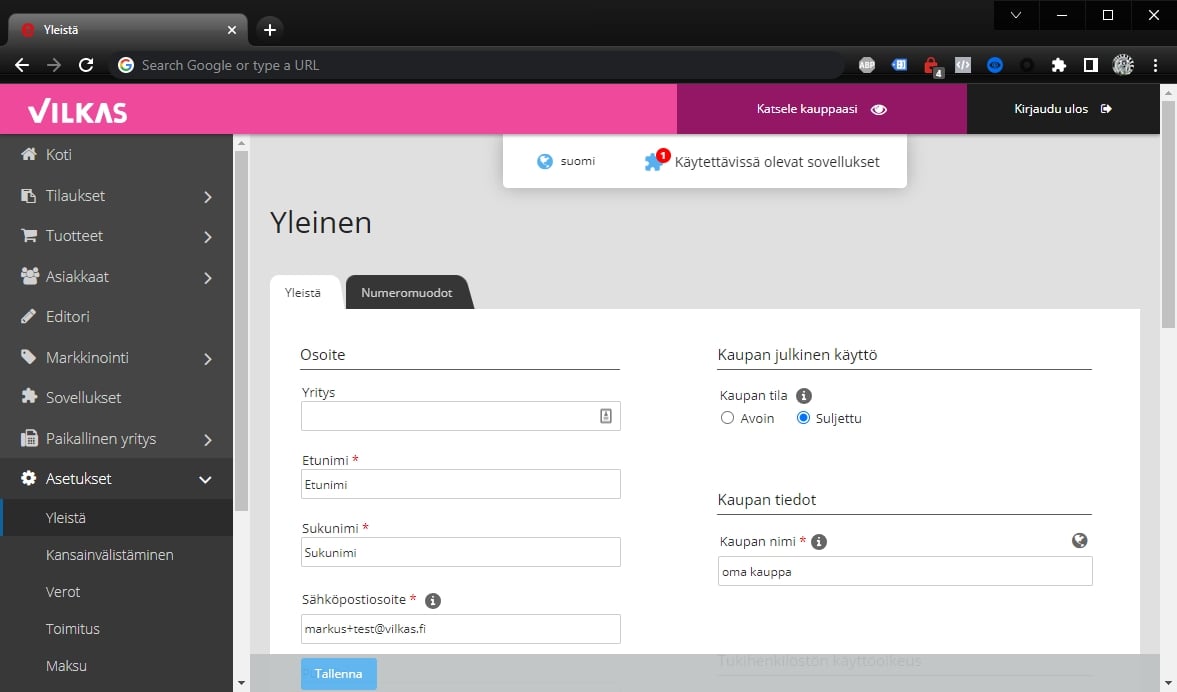Click Kirjaudu ulos to log out
The image size is (1177, 692).
pyautogui.click(x=1063, y=109)
